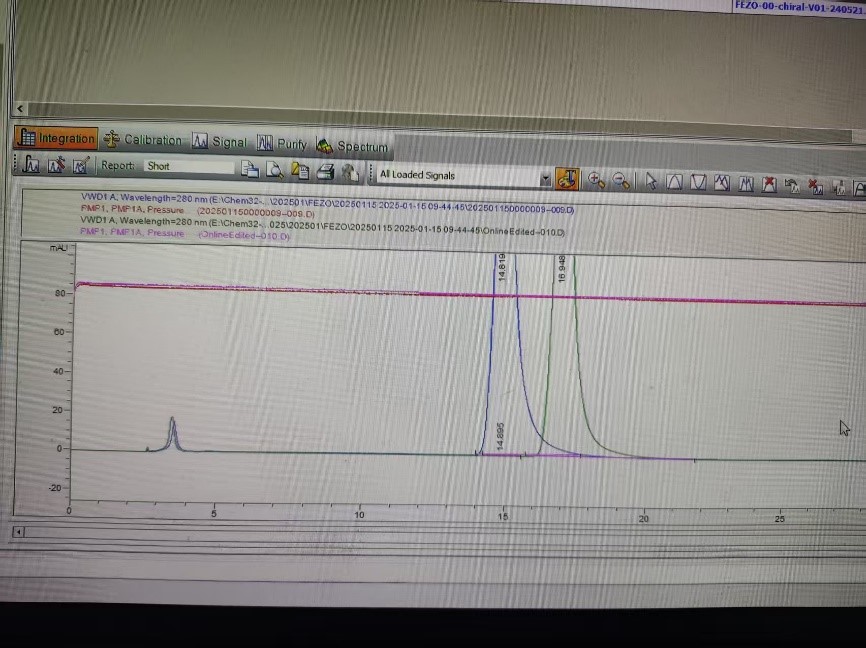Click the 14.819 peak retention time label

point(502,267)
